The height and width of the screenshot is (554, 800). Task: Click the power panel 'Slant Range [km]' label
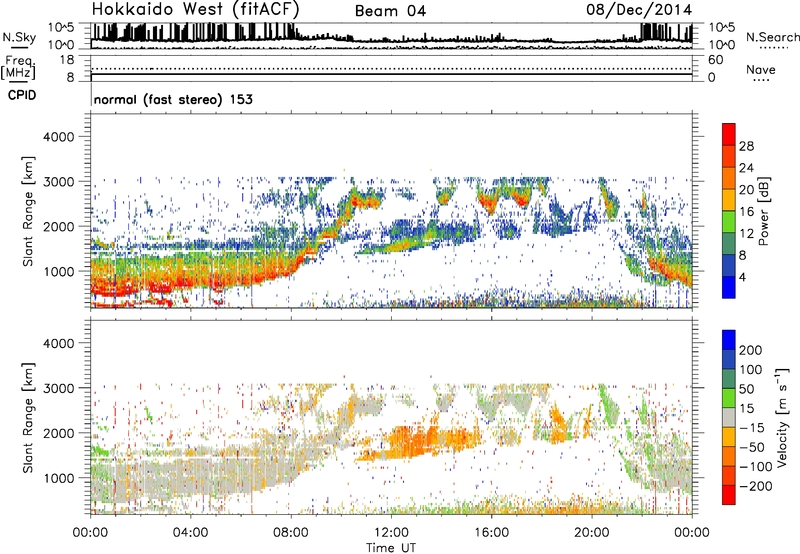point(28,211)
